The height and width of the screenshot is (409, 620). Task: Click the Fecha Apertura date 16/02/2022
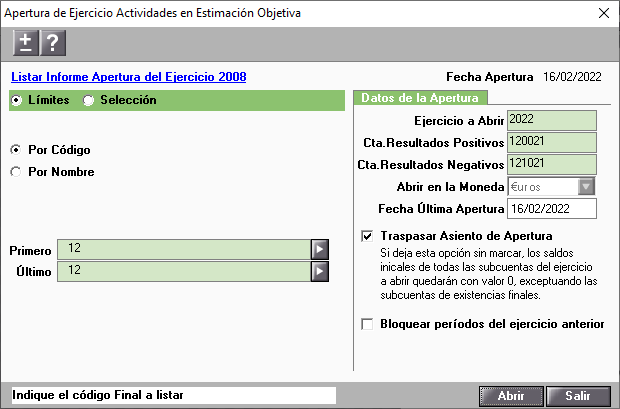(572, 77)
